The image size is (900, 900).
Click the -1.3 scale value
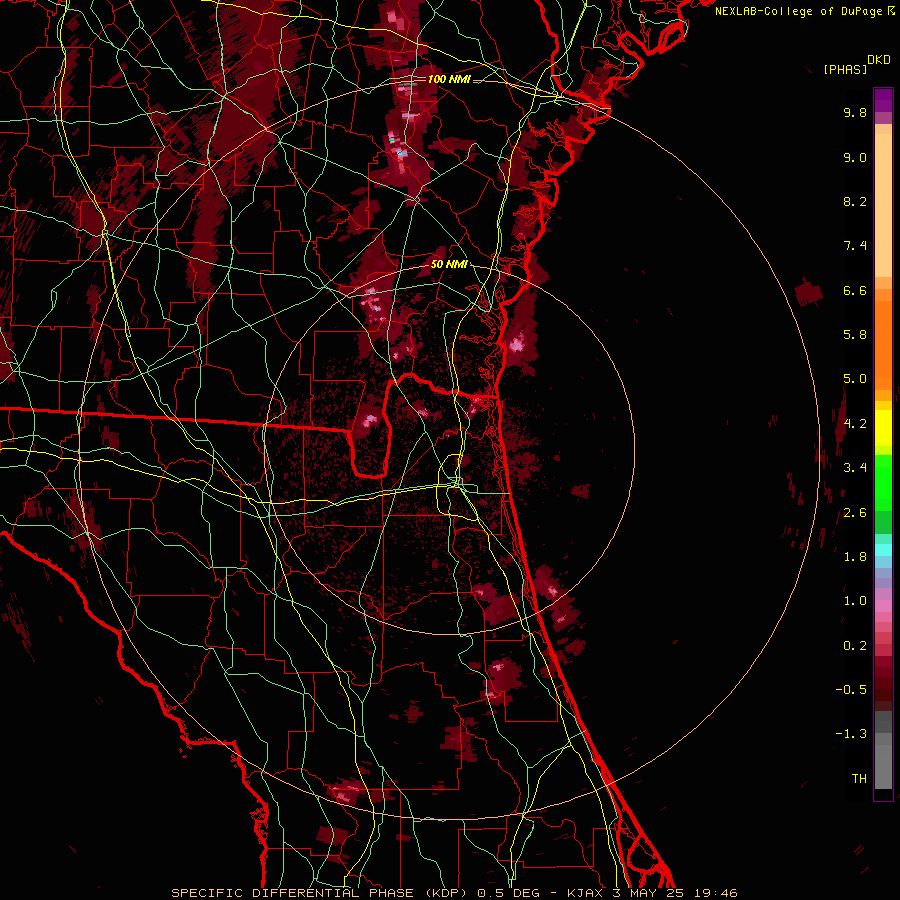point(851,734)
